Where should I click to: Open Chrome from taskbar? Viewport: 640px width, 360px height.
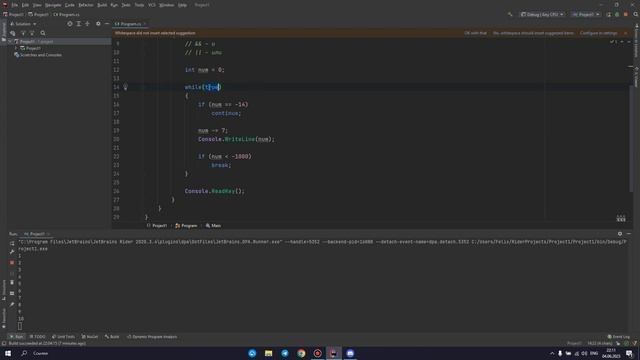pos(301,353)
